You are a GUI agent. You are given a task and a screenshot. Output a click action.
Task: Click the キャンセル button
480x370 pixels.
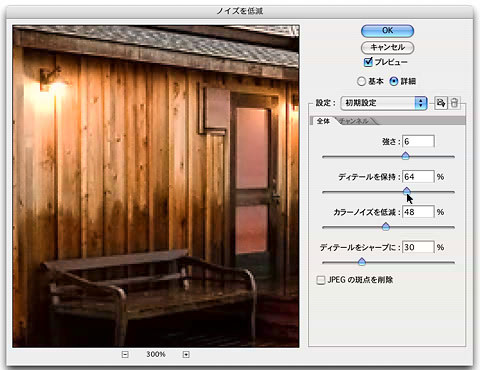coord(387,47)
